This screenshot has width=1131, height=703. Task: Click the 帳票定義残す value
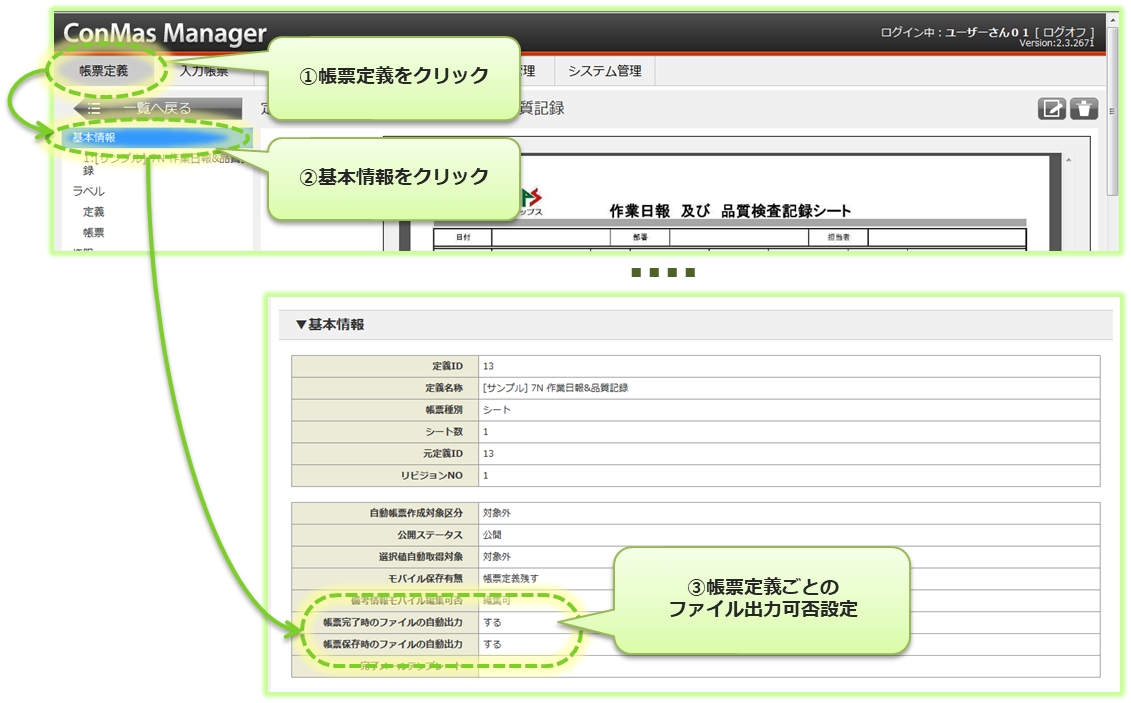[511, 578]
